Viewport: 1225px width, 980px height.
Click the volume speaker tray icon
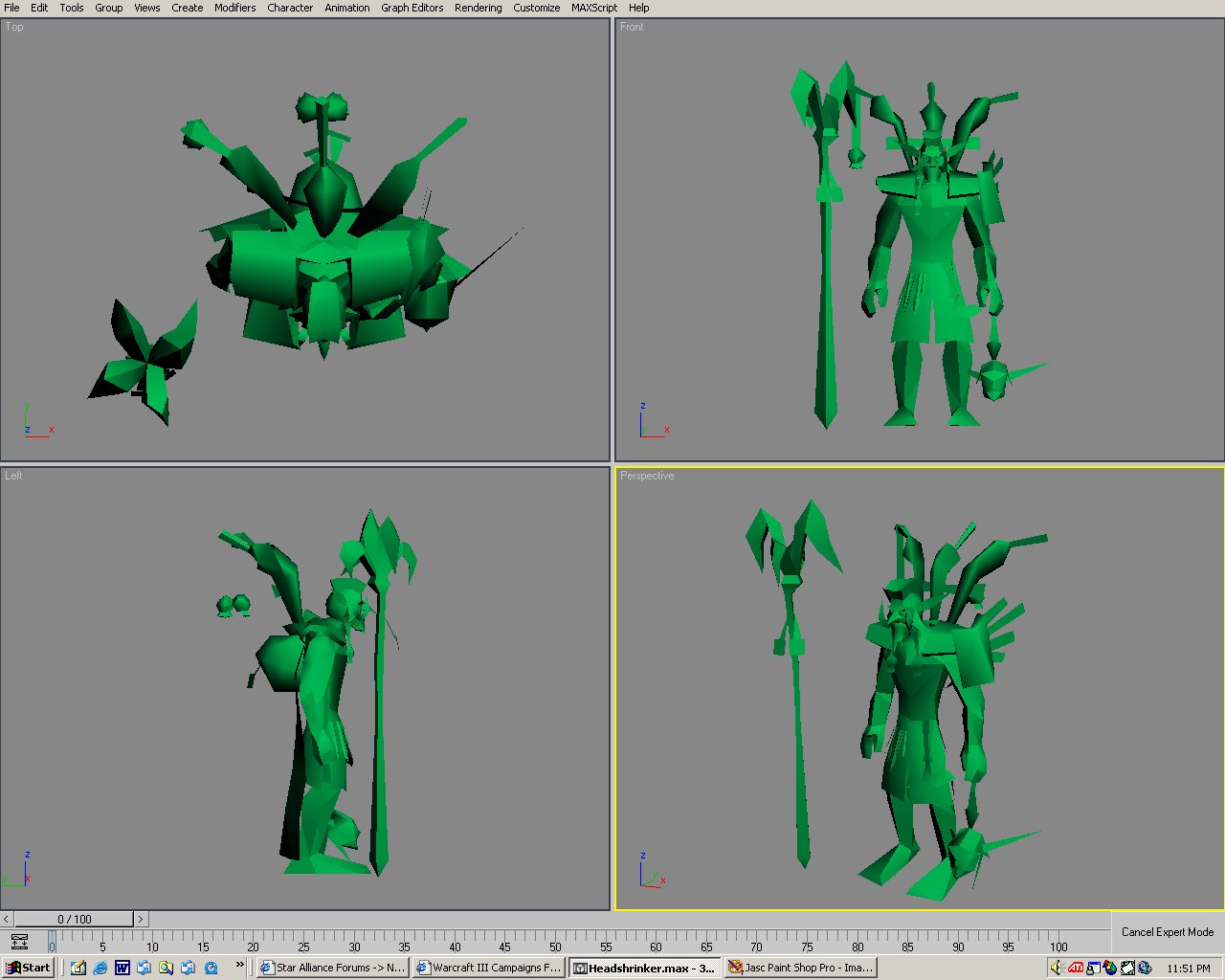click(x=1058, y=968)
